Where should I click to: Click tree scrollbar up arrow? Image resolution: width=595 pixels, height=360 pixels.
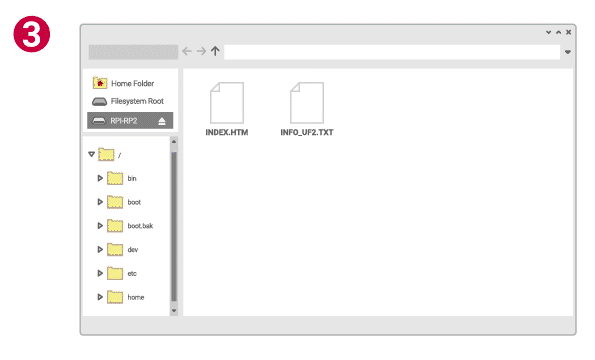coord(174,141)
